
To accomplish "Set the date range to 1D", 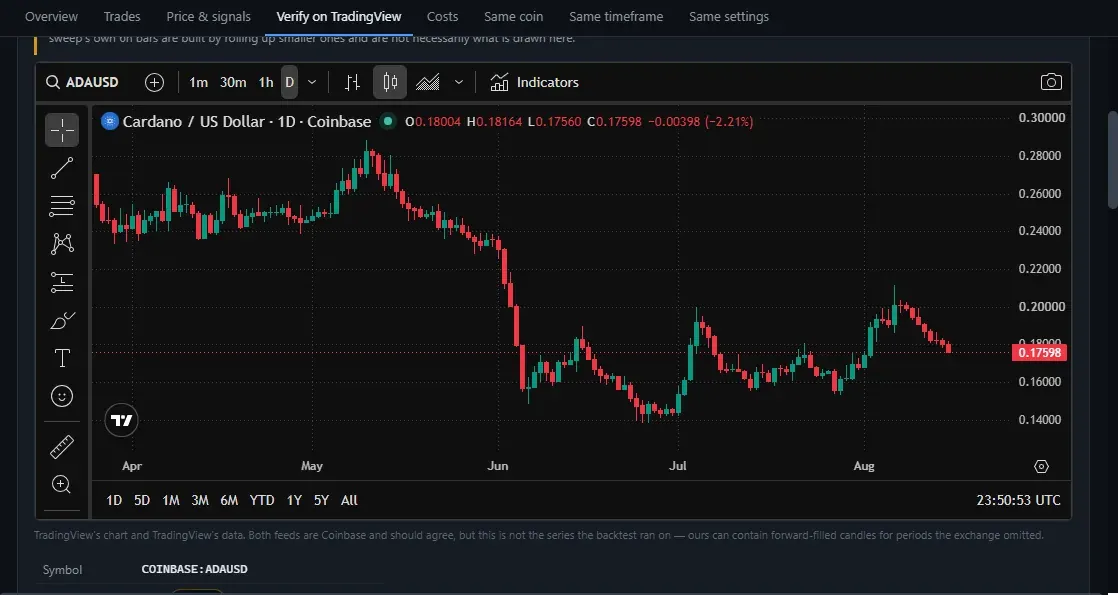I will pos(114,500).
